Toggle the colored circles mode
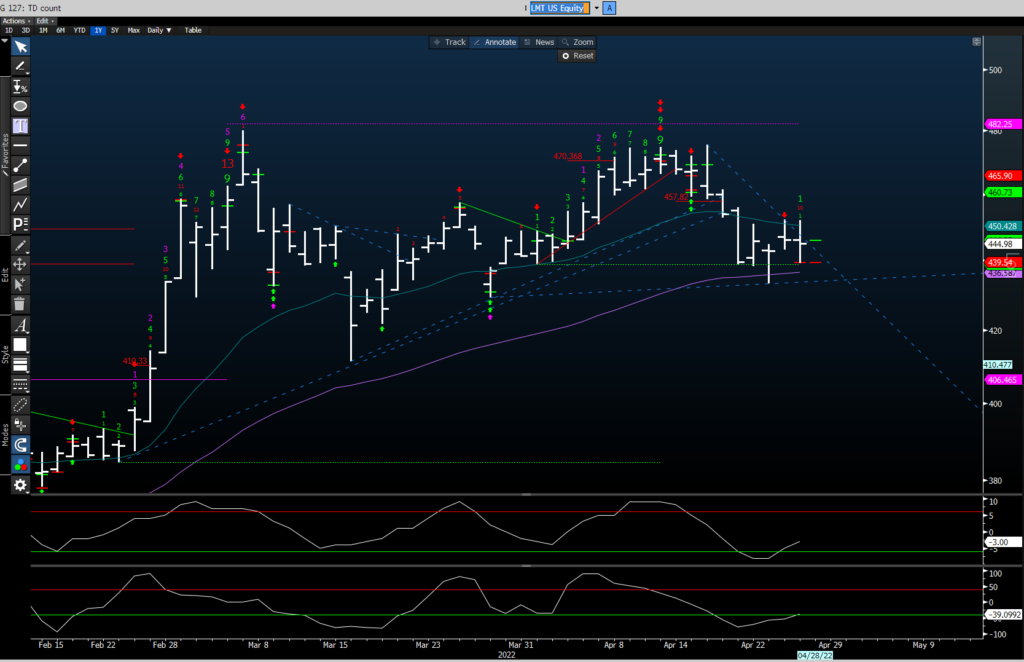This screenshot has height=662, width=1024. (20, 465)
